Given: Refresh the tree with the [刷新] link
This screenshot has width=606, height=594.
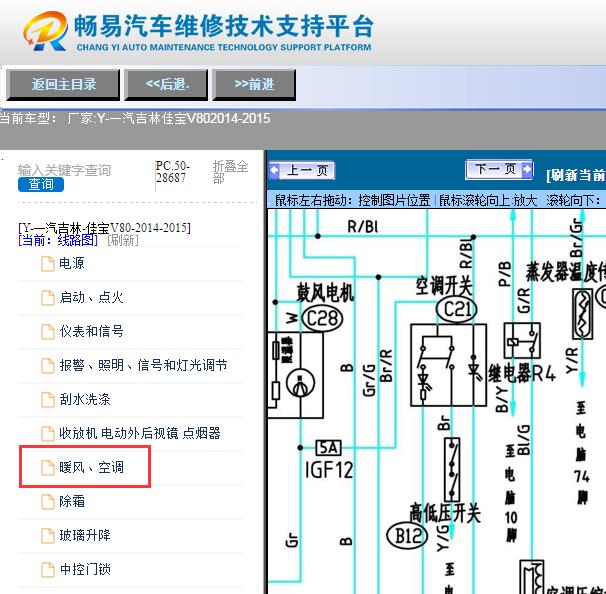Looking at the screenshot, I should pos(123,240).
